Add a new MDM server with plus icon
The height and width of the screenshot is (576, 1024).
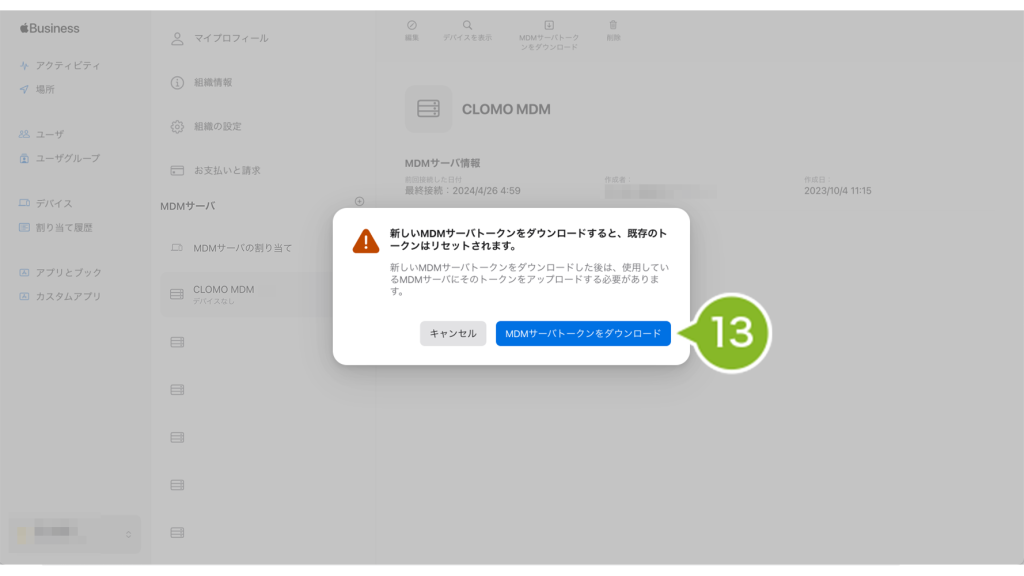pos(359,201)
